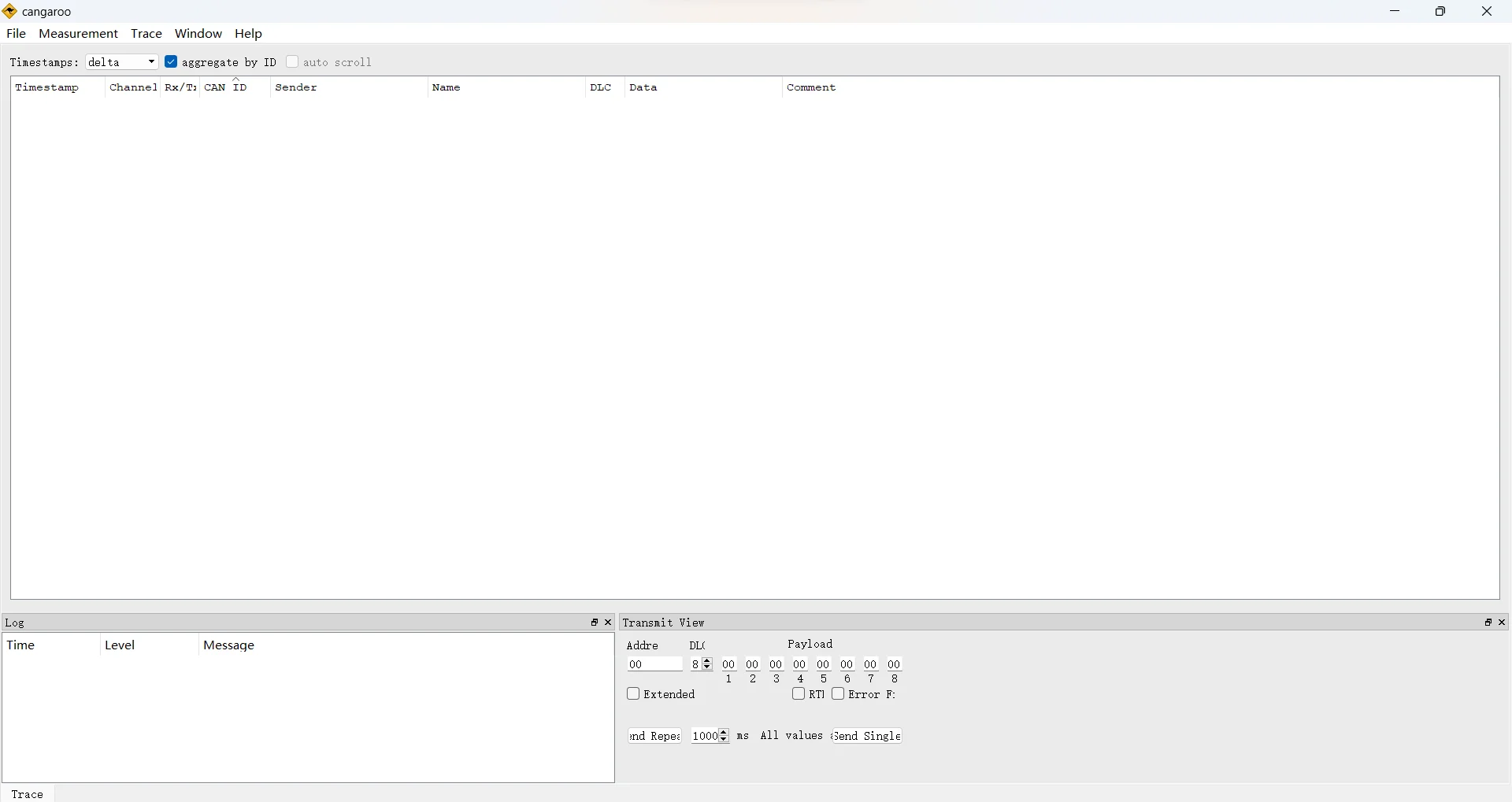Image resolution: width=1512 pixels, height=802 pixels.
Task: Click the Channel column header
Action: (133, 87)
